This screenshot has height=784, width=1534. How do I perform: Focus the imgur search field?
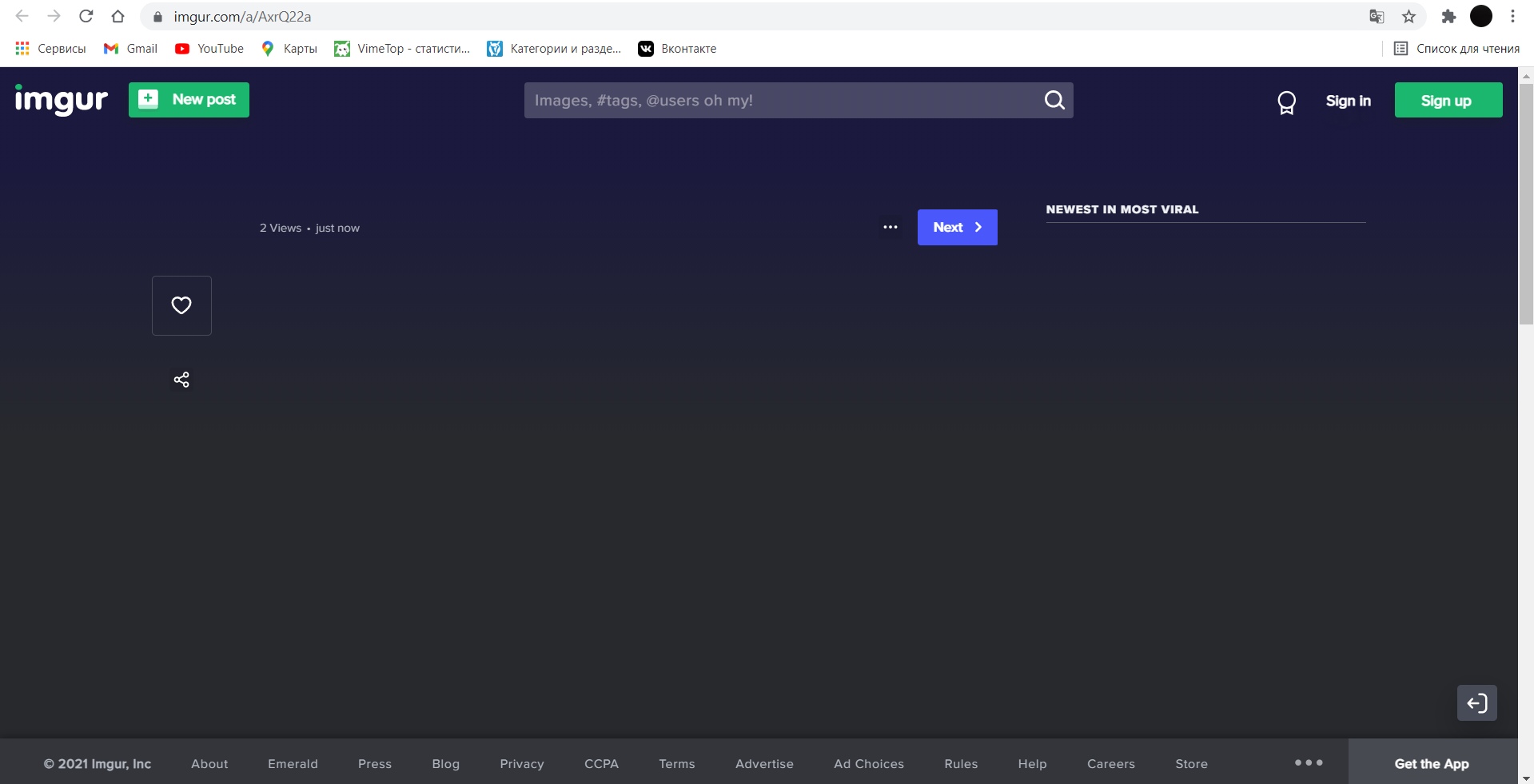pyautogui.click(x=779, y=101)
